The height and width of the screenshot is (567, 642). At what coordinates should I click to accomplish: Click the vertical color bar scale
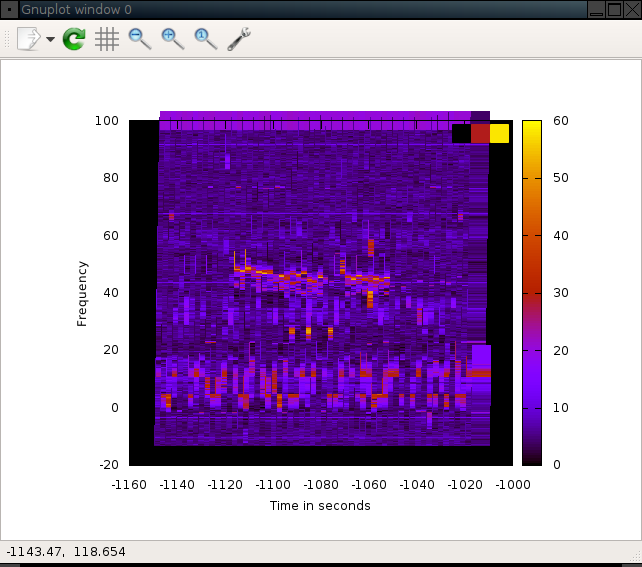pos(532,292)
